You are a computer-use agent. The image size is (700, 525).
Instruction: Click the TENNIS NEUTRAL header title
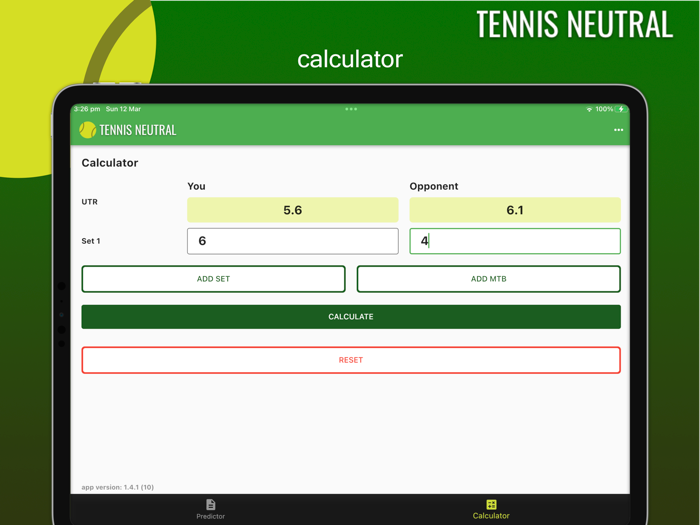[138, 130]
